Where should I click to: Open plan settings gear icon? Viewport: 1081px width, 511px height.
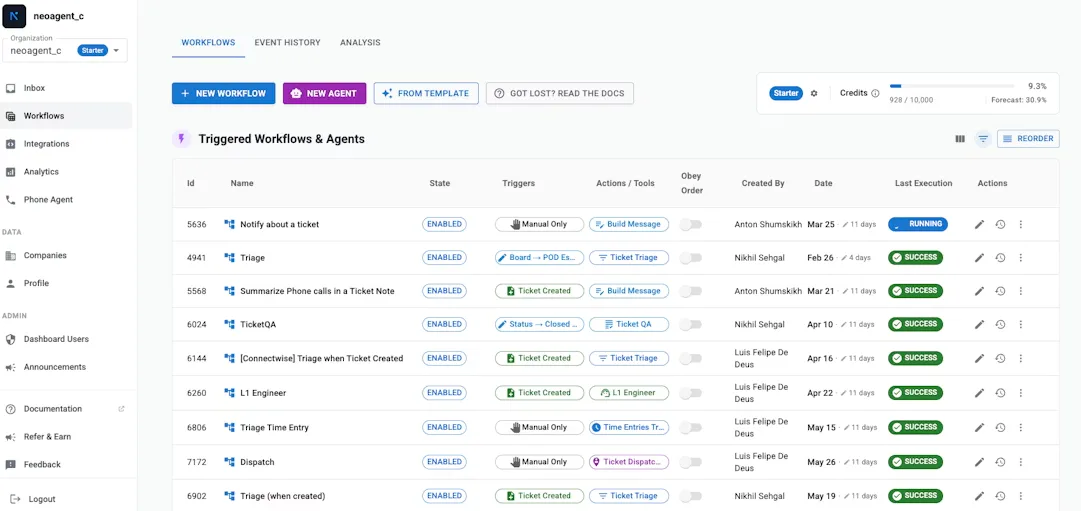click(x=814, y=93)
